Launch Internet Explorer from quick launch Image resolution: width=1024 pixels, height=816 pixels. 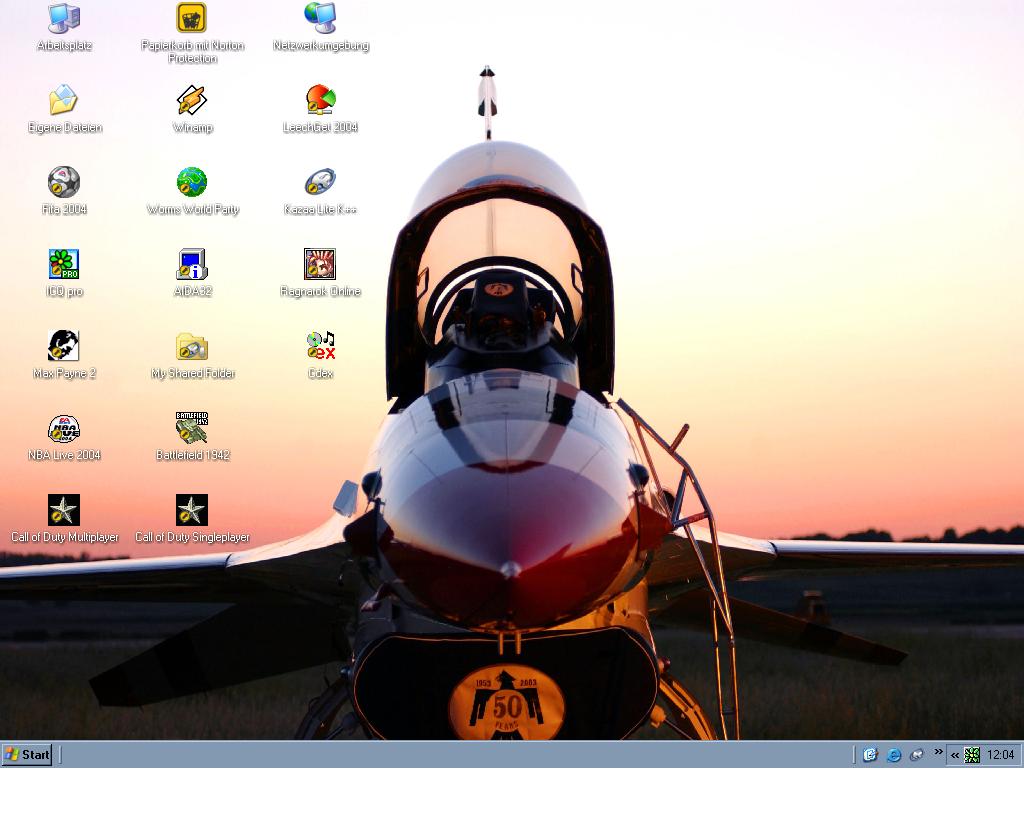click(x=893, y=755)
